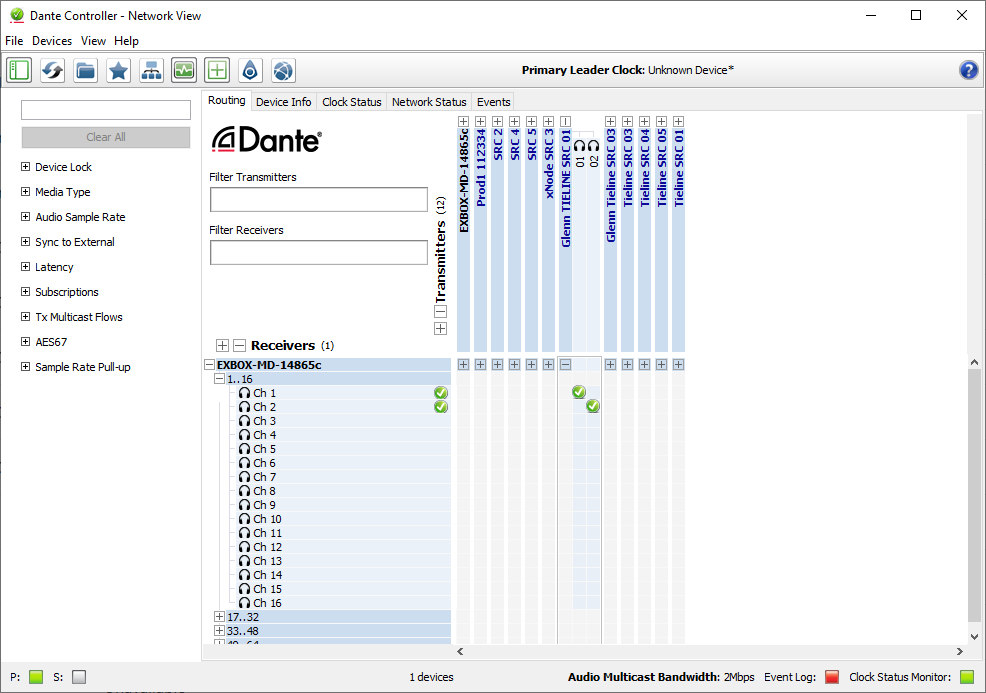Open help via the question mark icon
This screenshot has width=986, height=693.
968,70
